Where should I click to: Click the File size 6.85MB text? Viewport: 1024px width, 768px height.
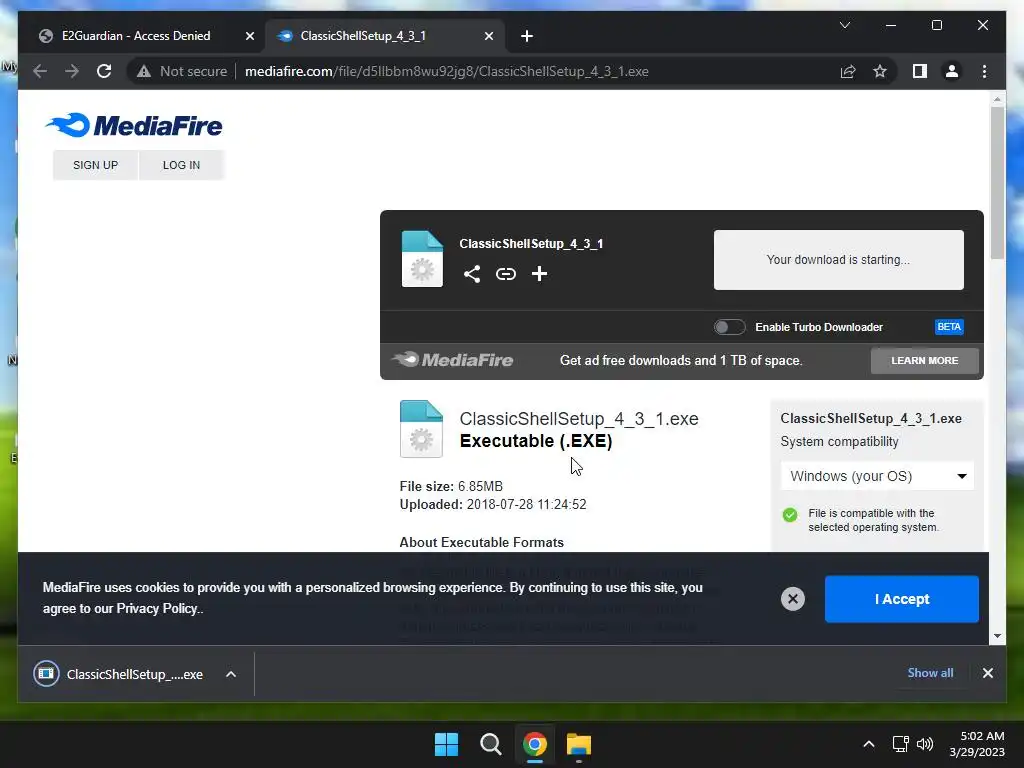click(x=451, y=487)
